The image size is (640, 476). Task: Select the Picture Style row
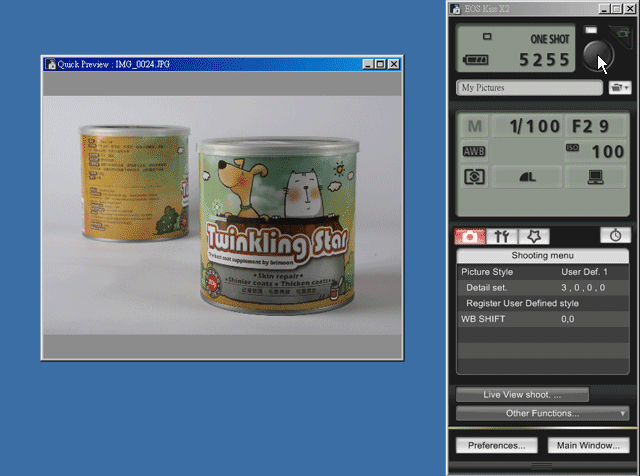point(542,272)
